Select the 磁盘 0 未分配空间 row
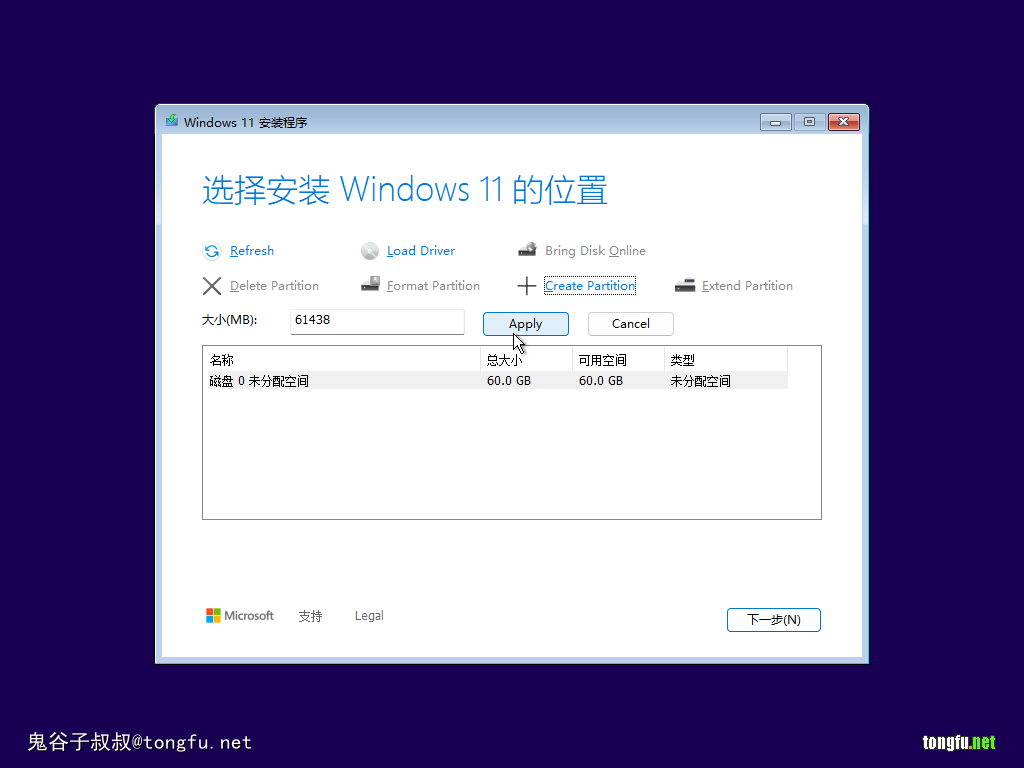The image size is (1024, 768). point(498,381)
